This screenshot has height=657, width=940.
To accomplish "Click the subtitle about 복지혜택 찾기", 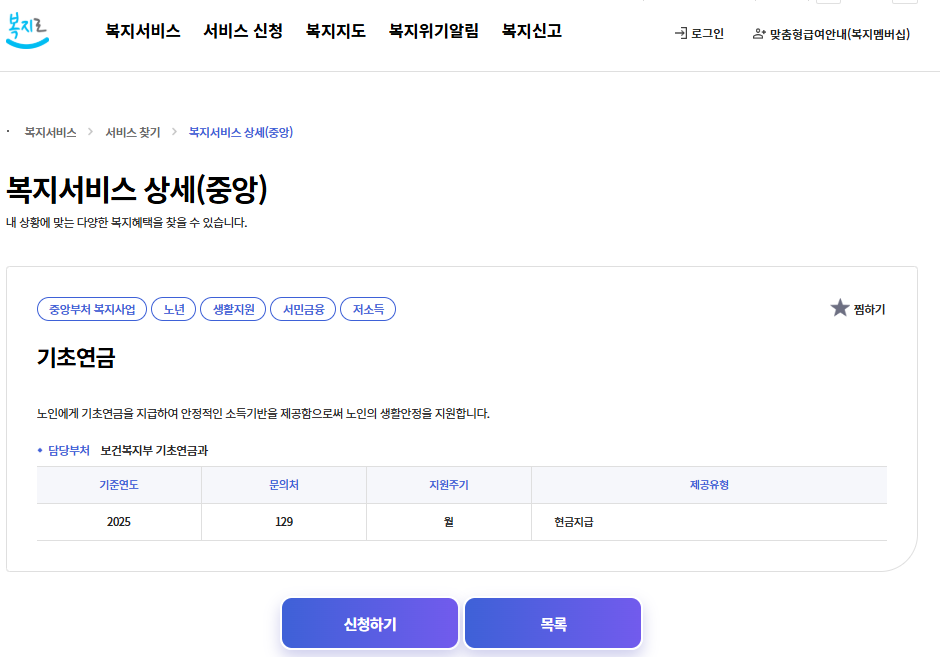I will tap(126, 222).
